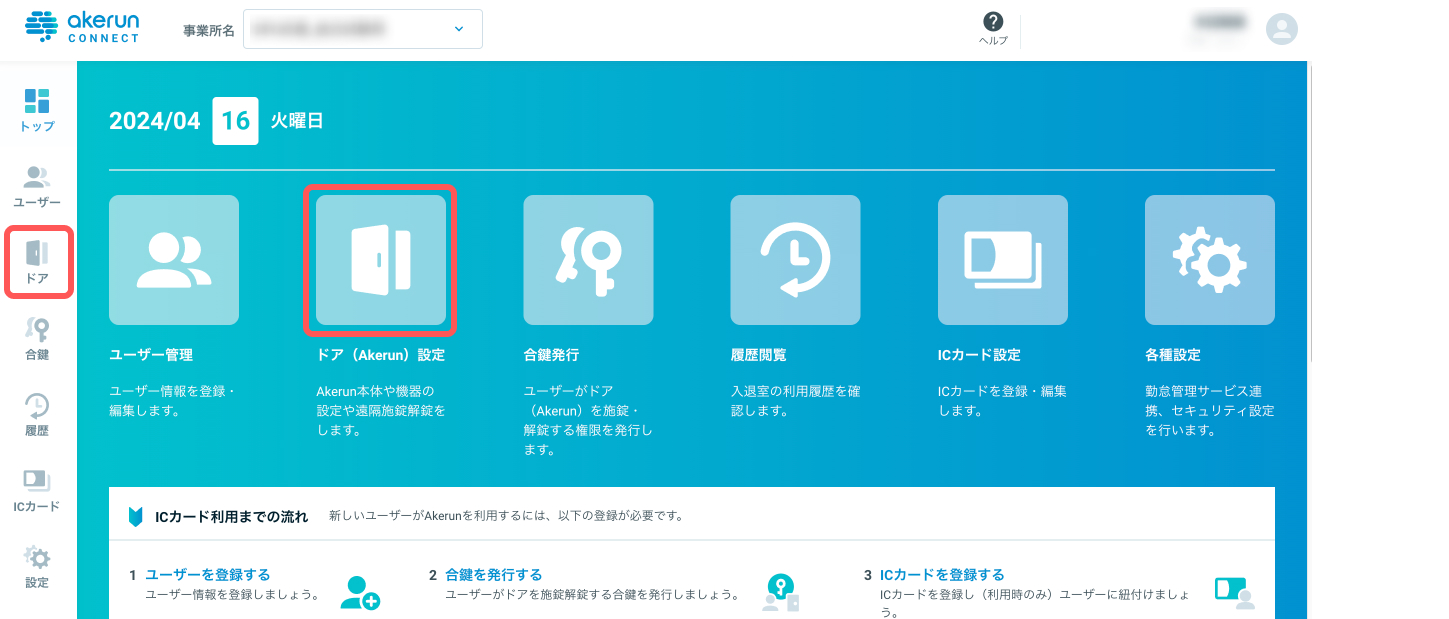The image size is (1449, 619).
Task: Follow the ユーザーを登録する link
Action: point(208,575)
